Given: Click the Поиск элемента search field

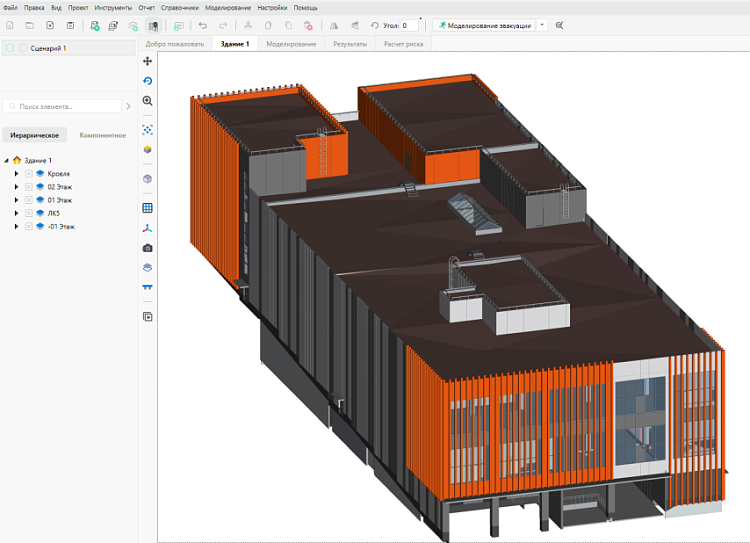Looking at the screenshot, I should pos(62,105).
